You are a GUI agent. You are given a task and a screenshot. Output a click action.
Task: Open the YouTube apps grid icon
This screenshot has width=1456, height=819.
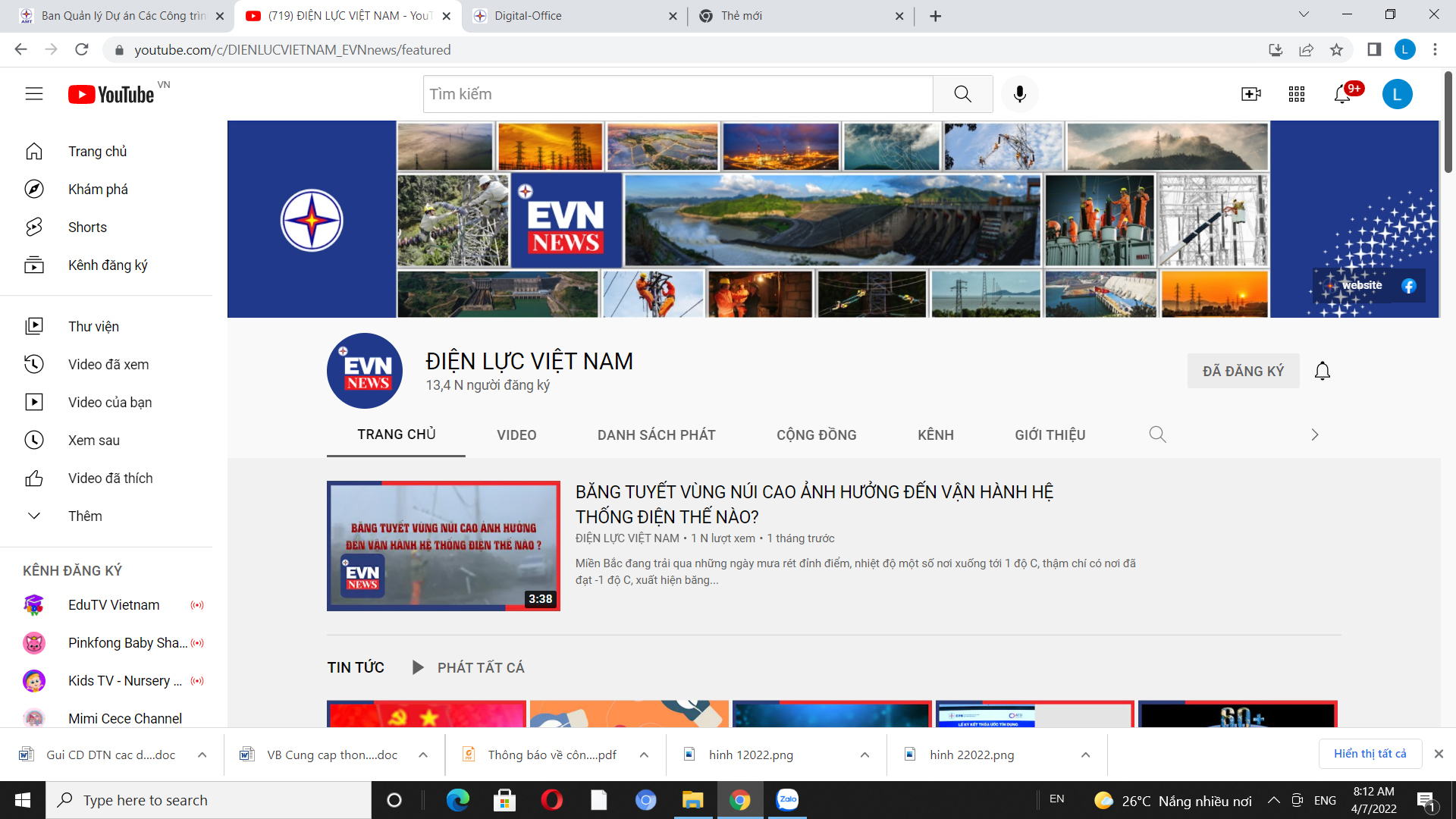[x=1296, y=94]
